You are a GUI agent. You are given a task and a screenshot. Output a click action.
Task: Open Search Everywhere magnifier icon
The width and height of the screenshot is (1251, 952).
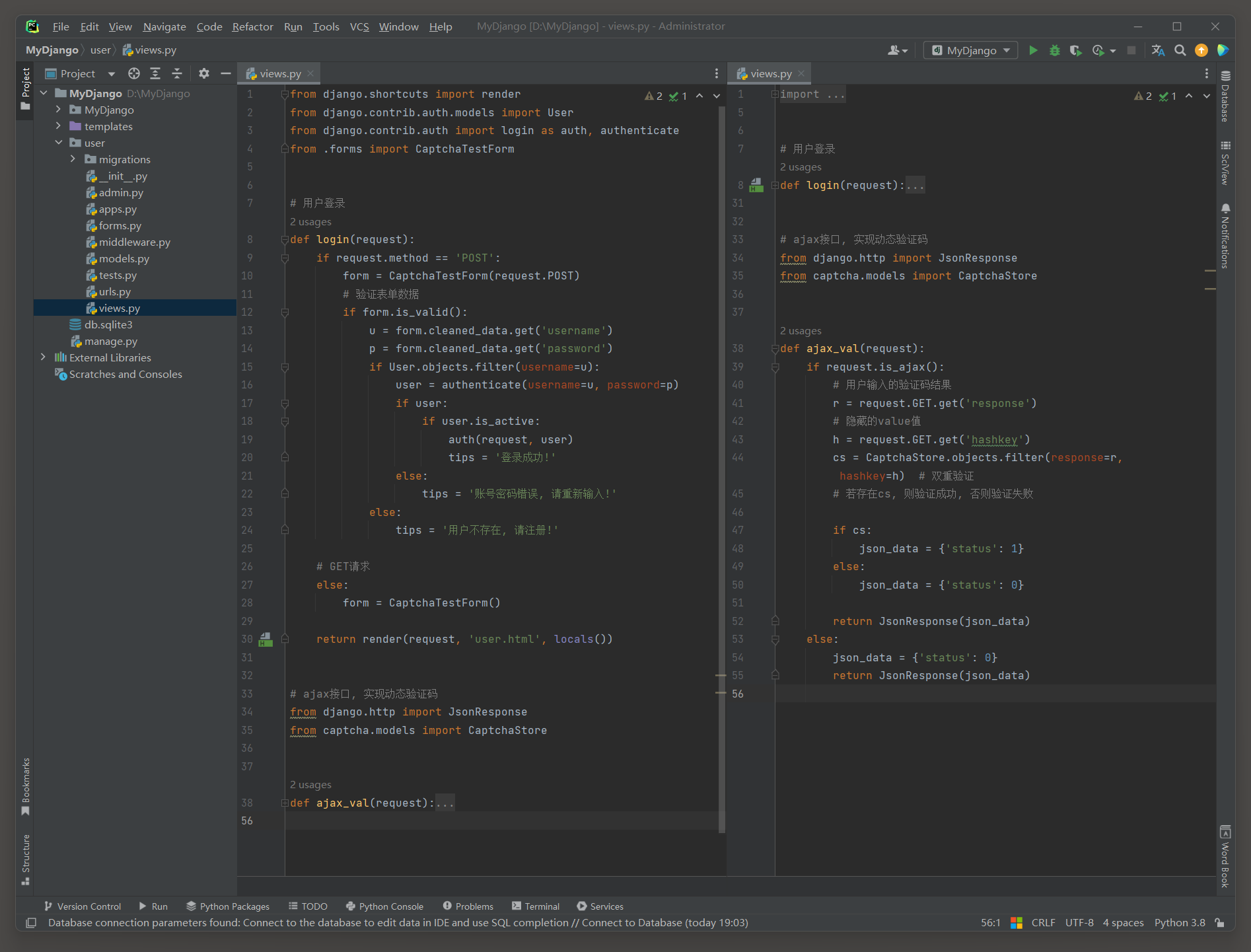(1180, 50)
